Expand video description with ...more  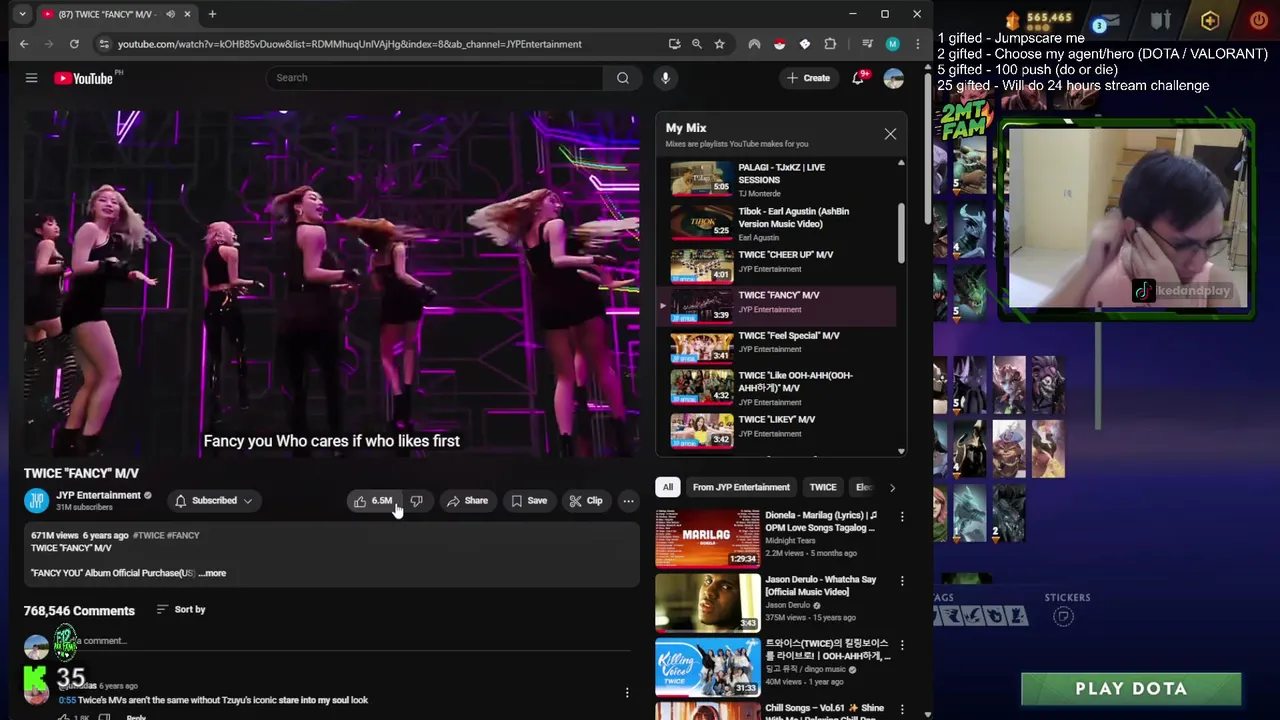pyautogui.click(x=213, y=574)
